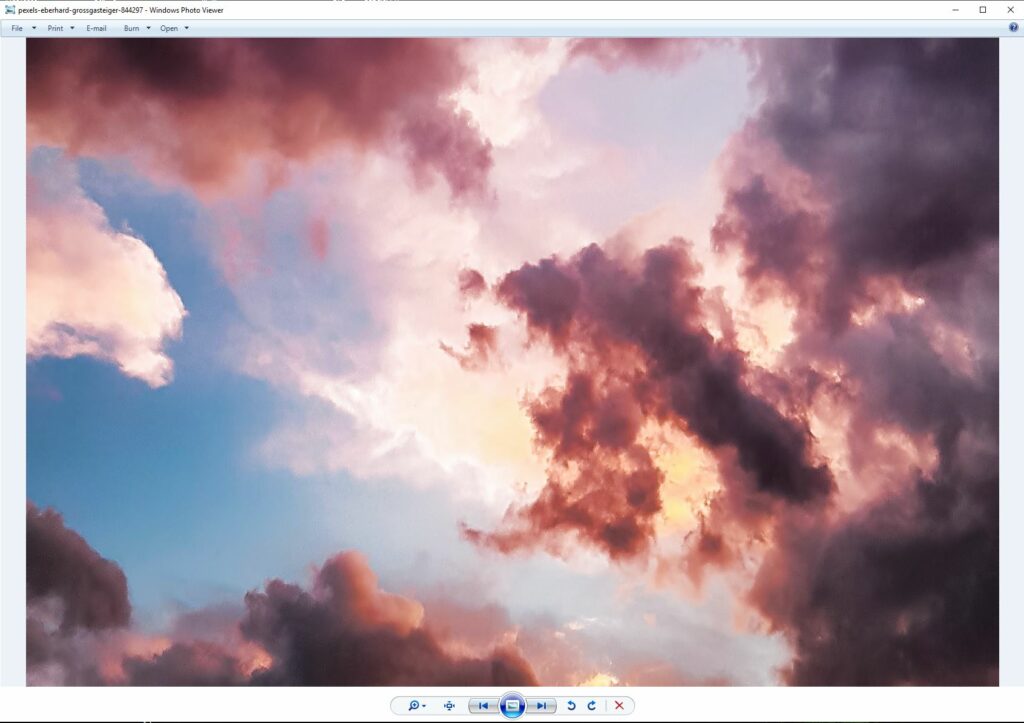1024x723 pixels.
Task: Select the E-mail menu item
Action: coord(96,27)
